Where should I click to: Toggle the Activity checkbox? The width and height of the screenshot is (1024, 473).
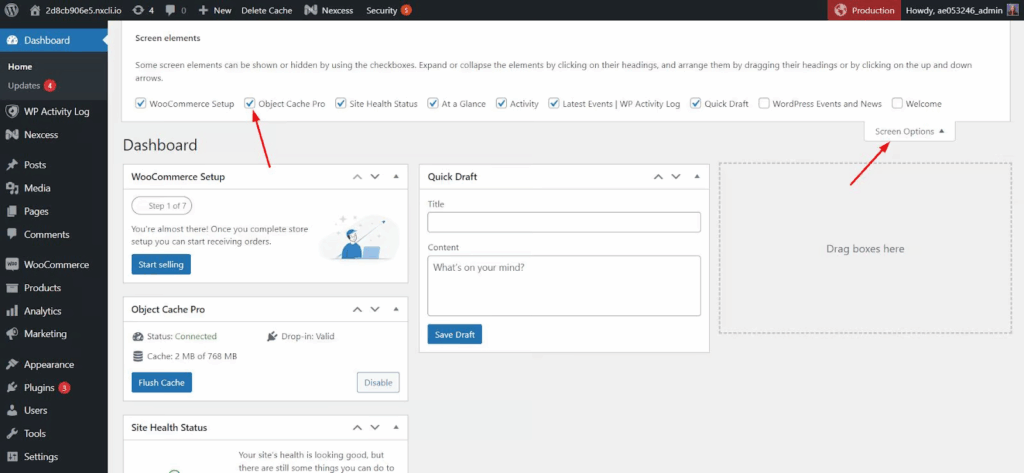click(501, 103)
